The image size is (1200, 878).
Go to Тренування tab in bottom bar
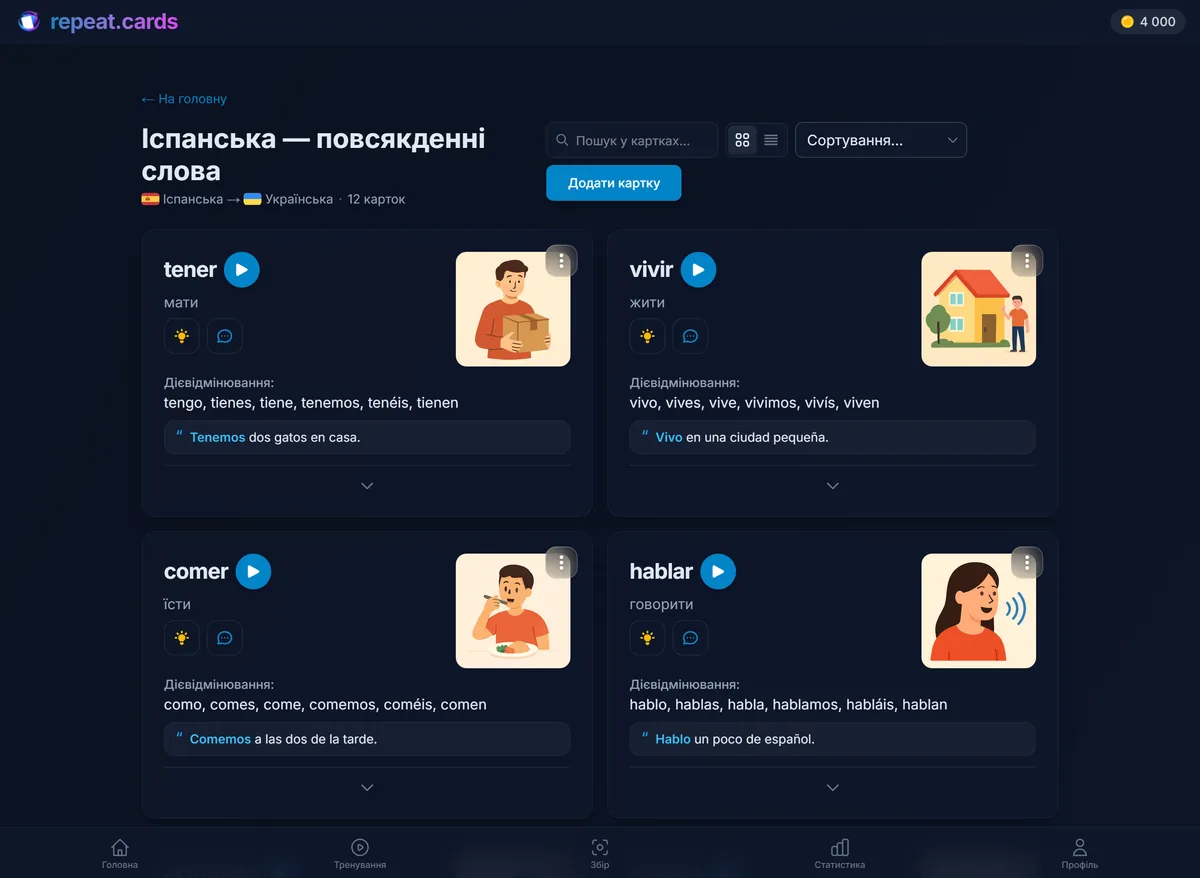coord(360,854)
